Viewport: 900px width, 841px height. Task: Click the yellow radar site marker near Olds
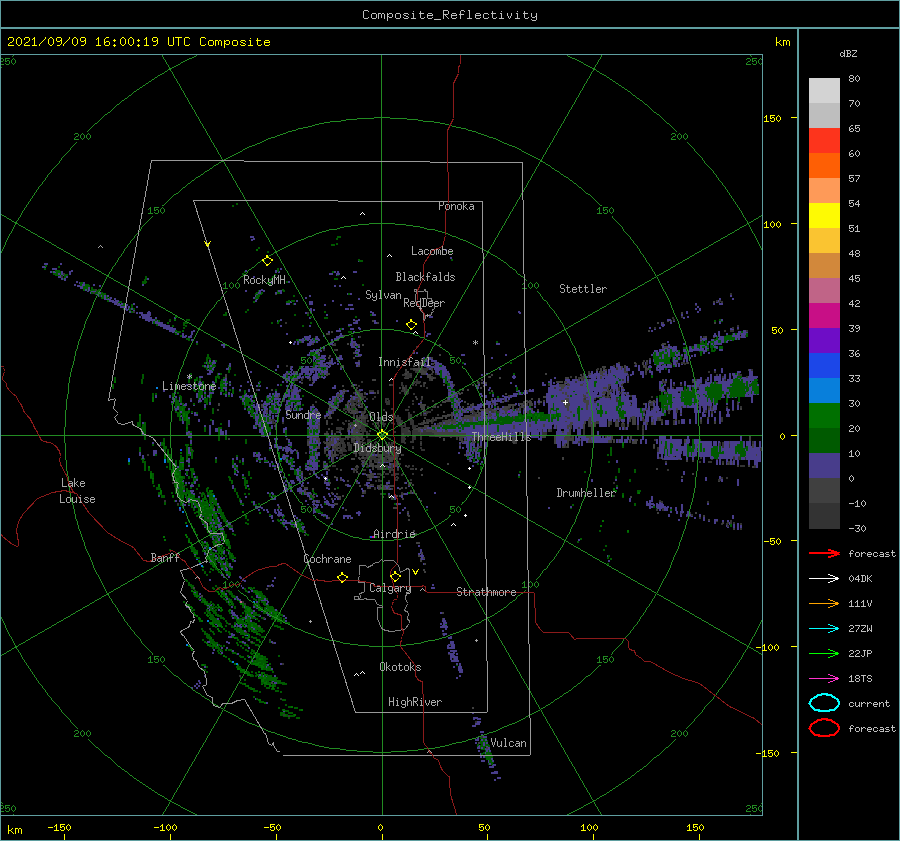click(382, 435)
